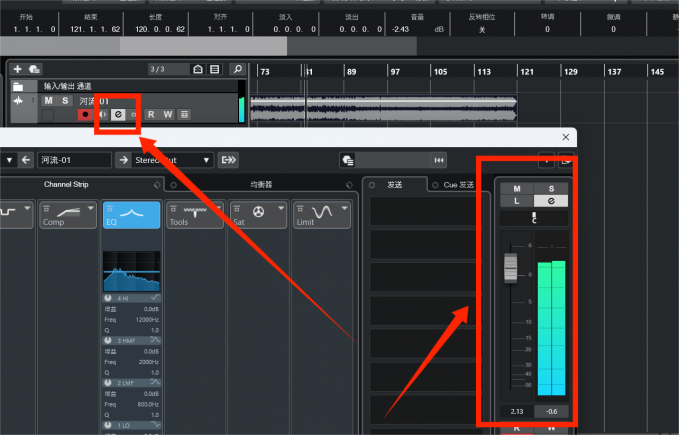Viewport: 679px width, 435px height.
Task: Switch to the 均衡器 equalizer tab
Action: click(x=261, y=185)
